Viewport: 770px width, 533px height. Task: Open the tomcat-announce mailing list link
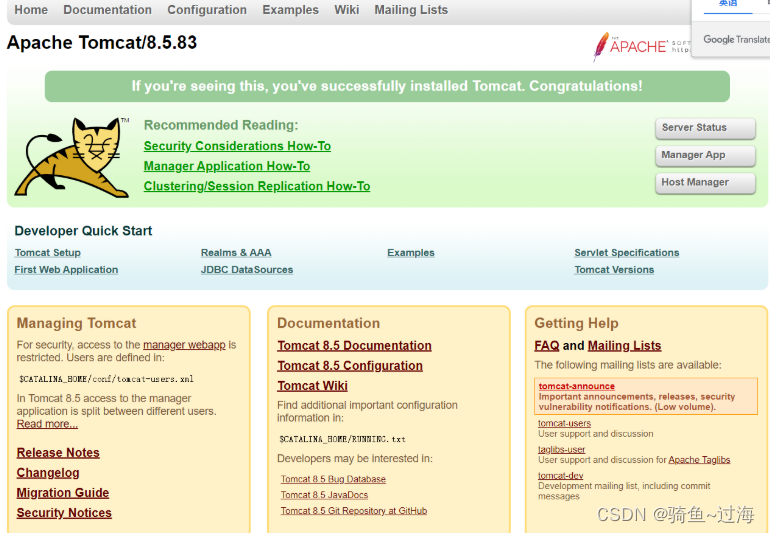[577, 386]
